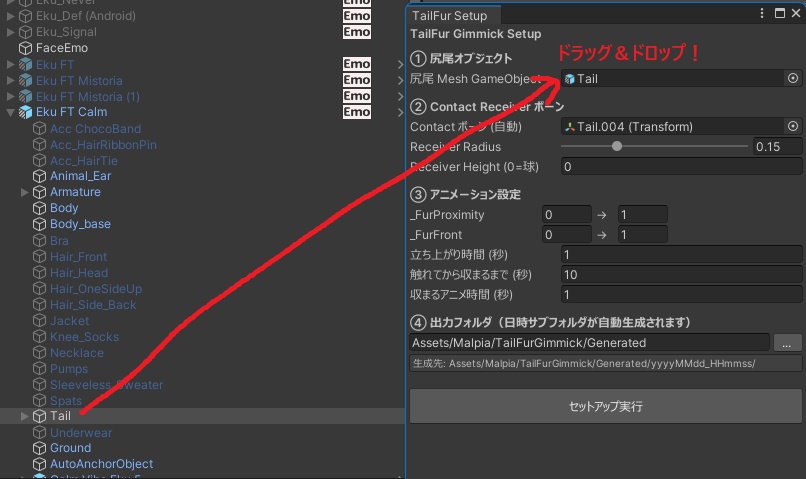Select Acc ChocoBand in the hierarchy
This screenshot has width=806, height=479.
[x=95, y=129]
